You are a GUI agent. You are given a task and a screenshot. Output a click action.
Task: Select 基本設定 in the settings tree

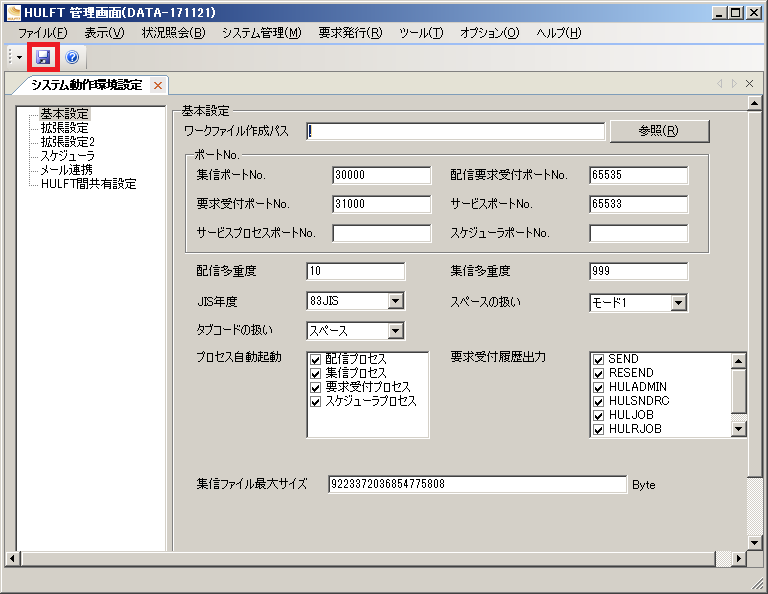[64, 114]
